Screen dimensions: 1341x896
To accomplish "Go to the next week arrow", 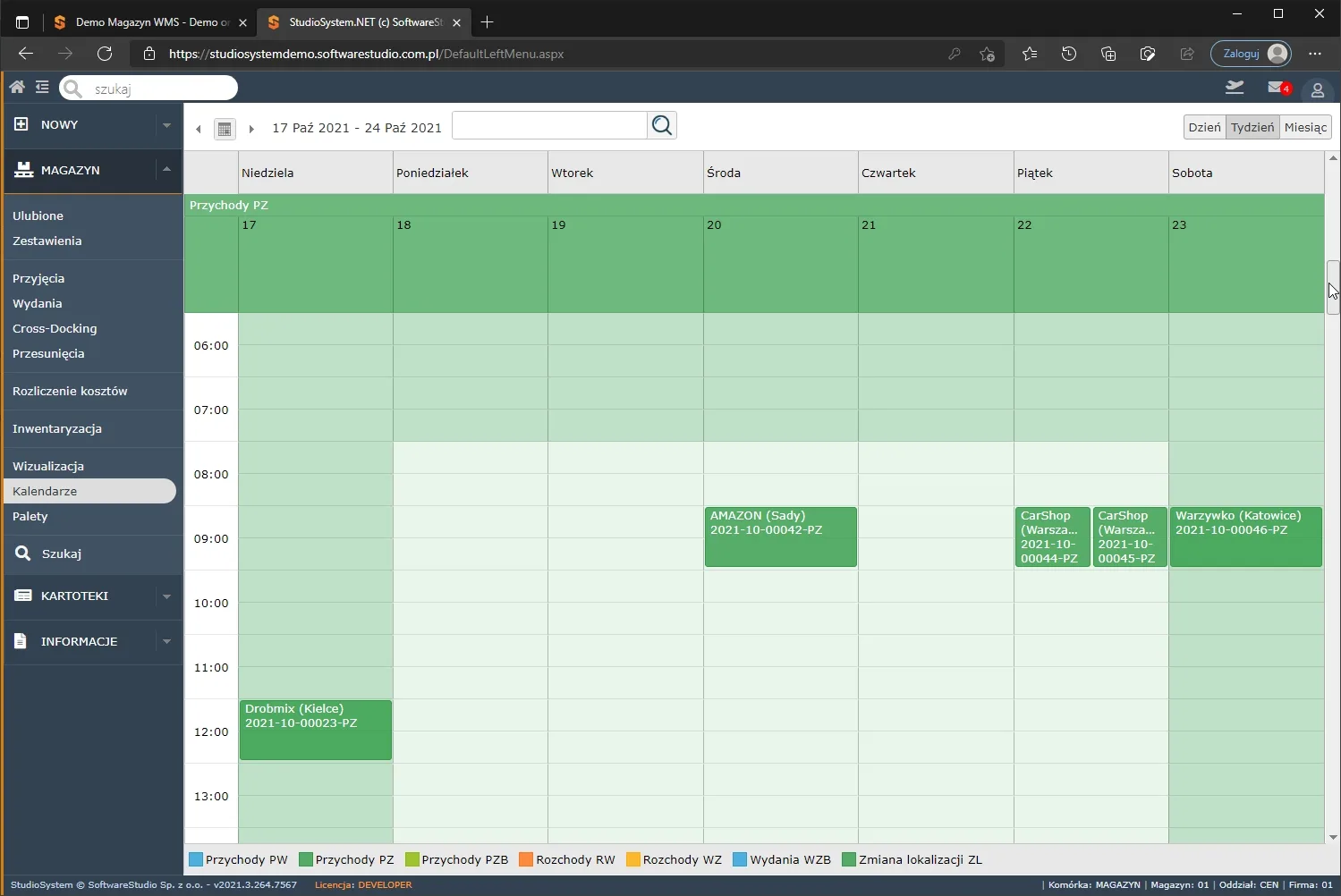I will point(251,129).
